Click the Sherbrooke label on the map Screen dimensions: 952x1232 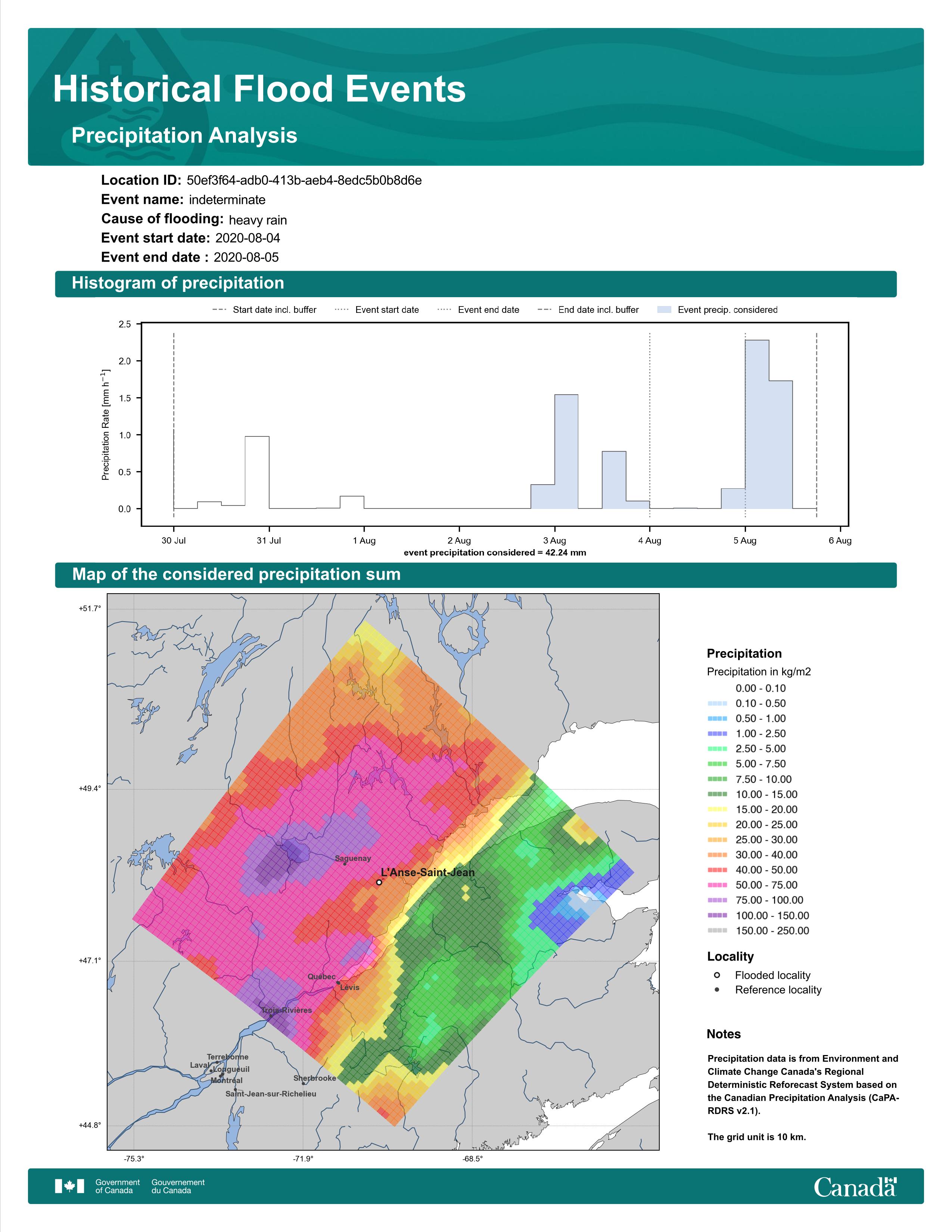(x=315, y=1078)
